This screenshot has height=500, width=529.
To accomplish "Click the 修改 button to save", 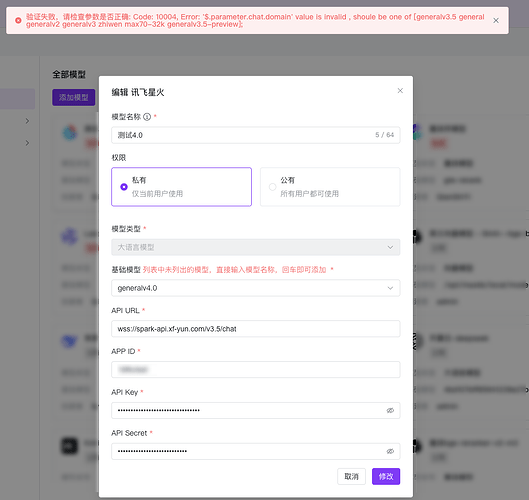I will click(386, 476).
